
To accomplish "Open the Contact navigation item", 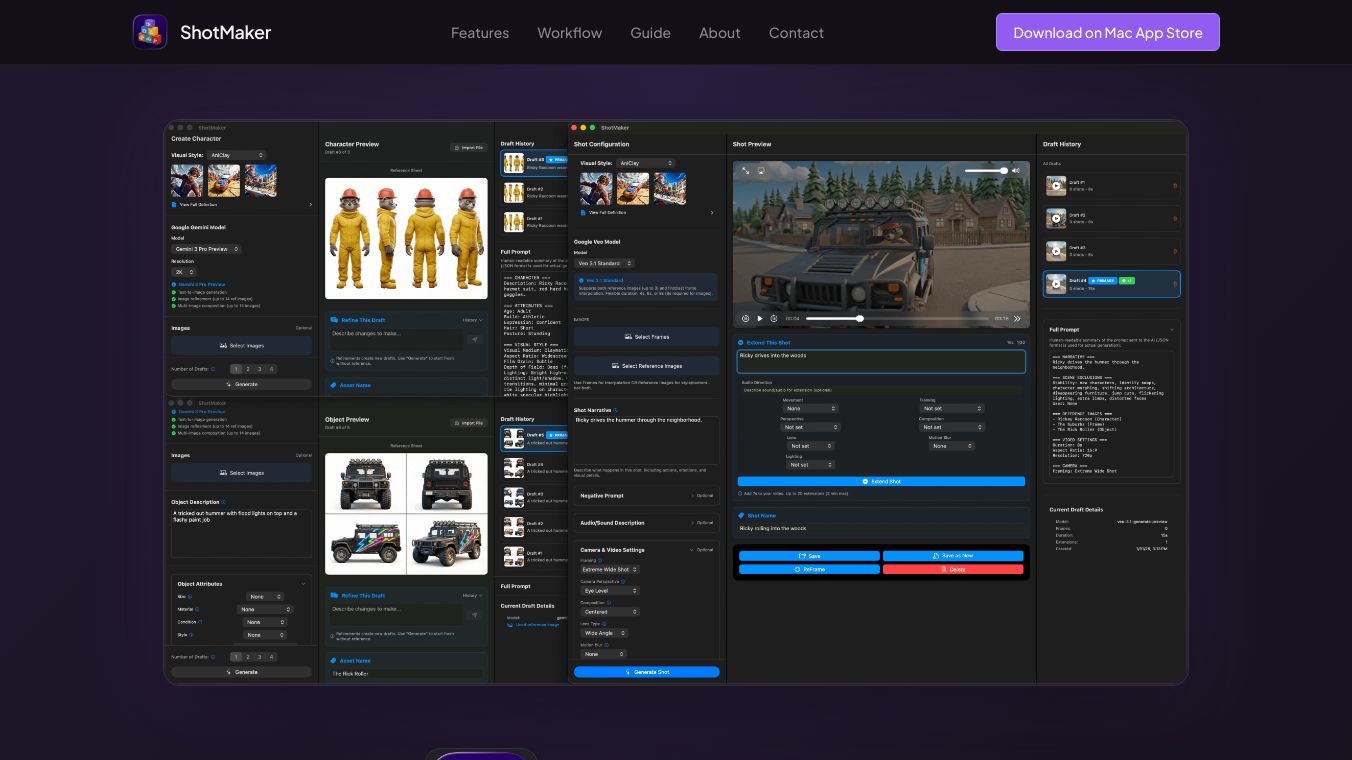I will (x=797, y=33).
